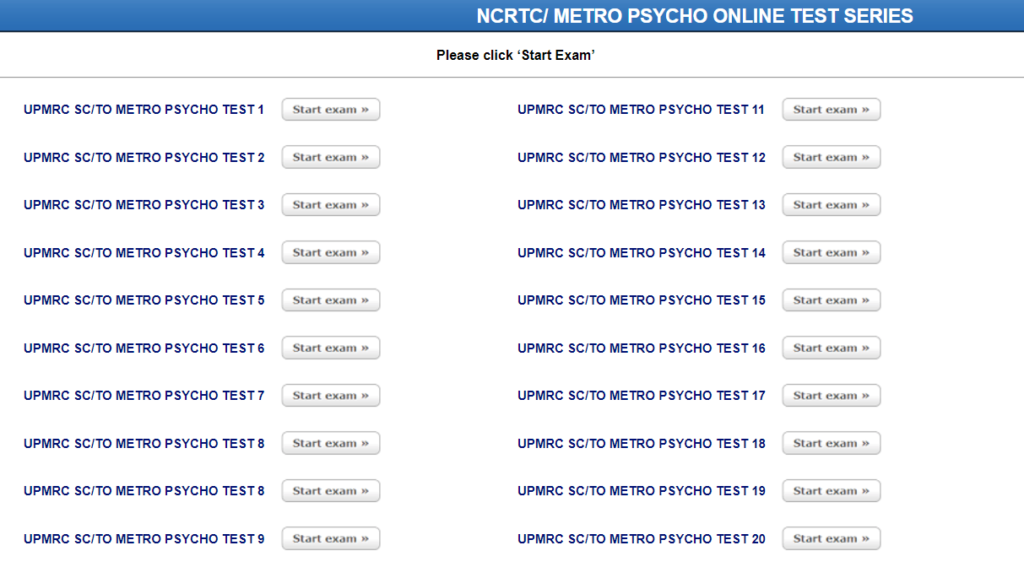Click the 'NCRTC/ METRO PSYCHO ONLINE TEST SERIES' header
Viewport: 1024px width, 567px height.
pos(695,16)
